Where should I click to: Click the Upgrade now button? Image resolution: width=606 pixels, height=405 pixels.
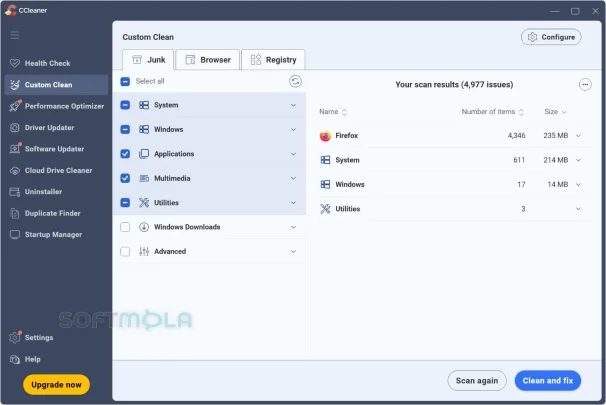pyautogui.click(x=56, y=385)
